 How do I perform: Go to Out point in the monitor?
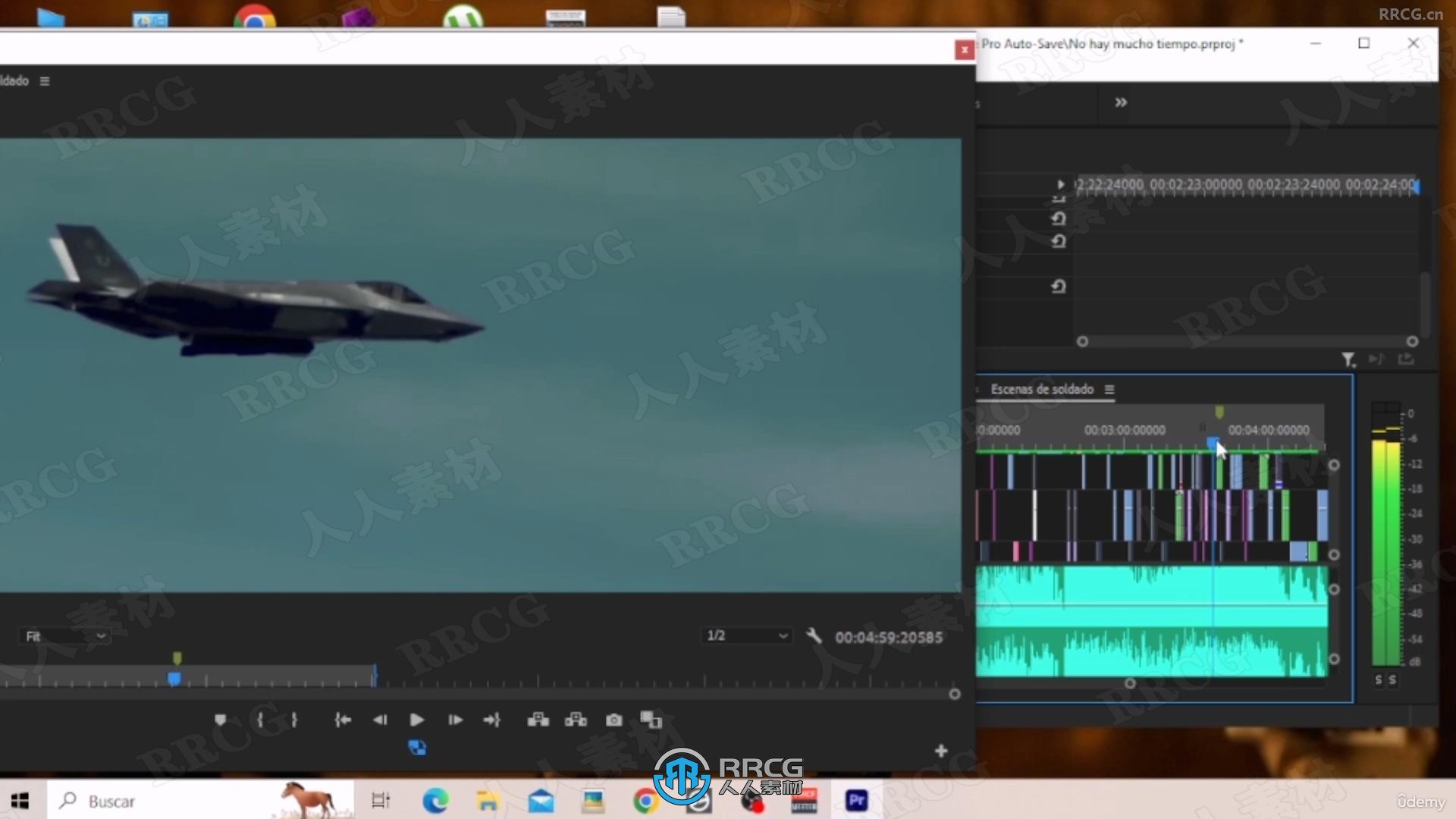[x=492, y=720]
